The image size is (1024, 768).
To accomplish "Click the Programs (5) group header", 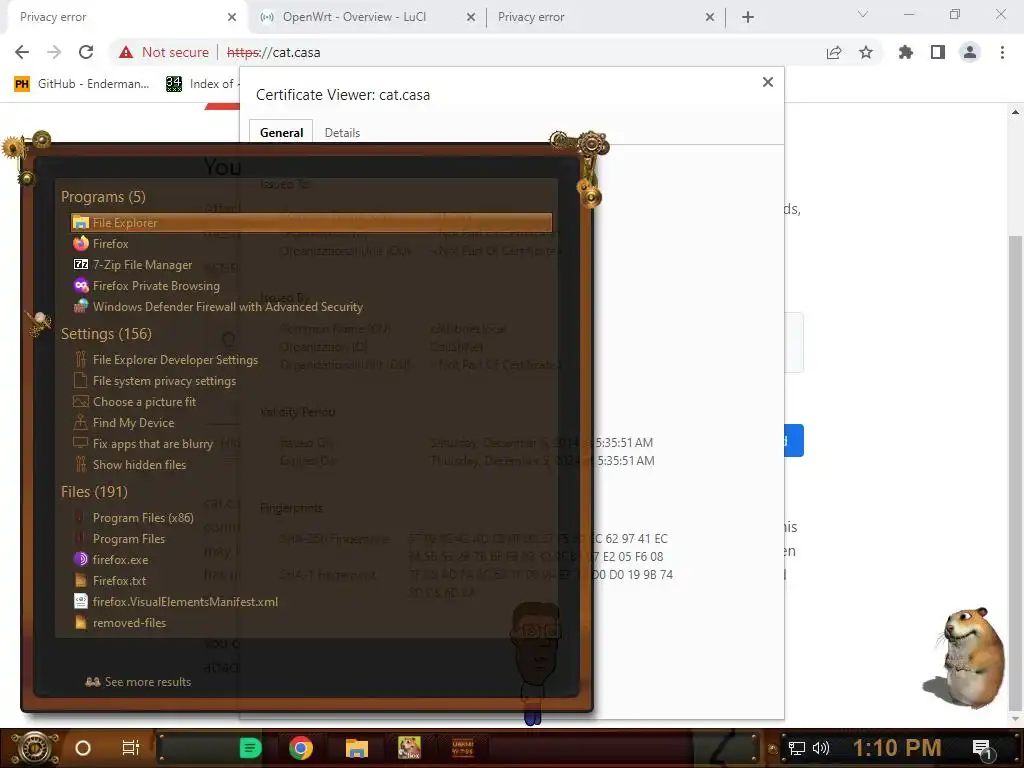I will coord(103,197).
